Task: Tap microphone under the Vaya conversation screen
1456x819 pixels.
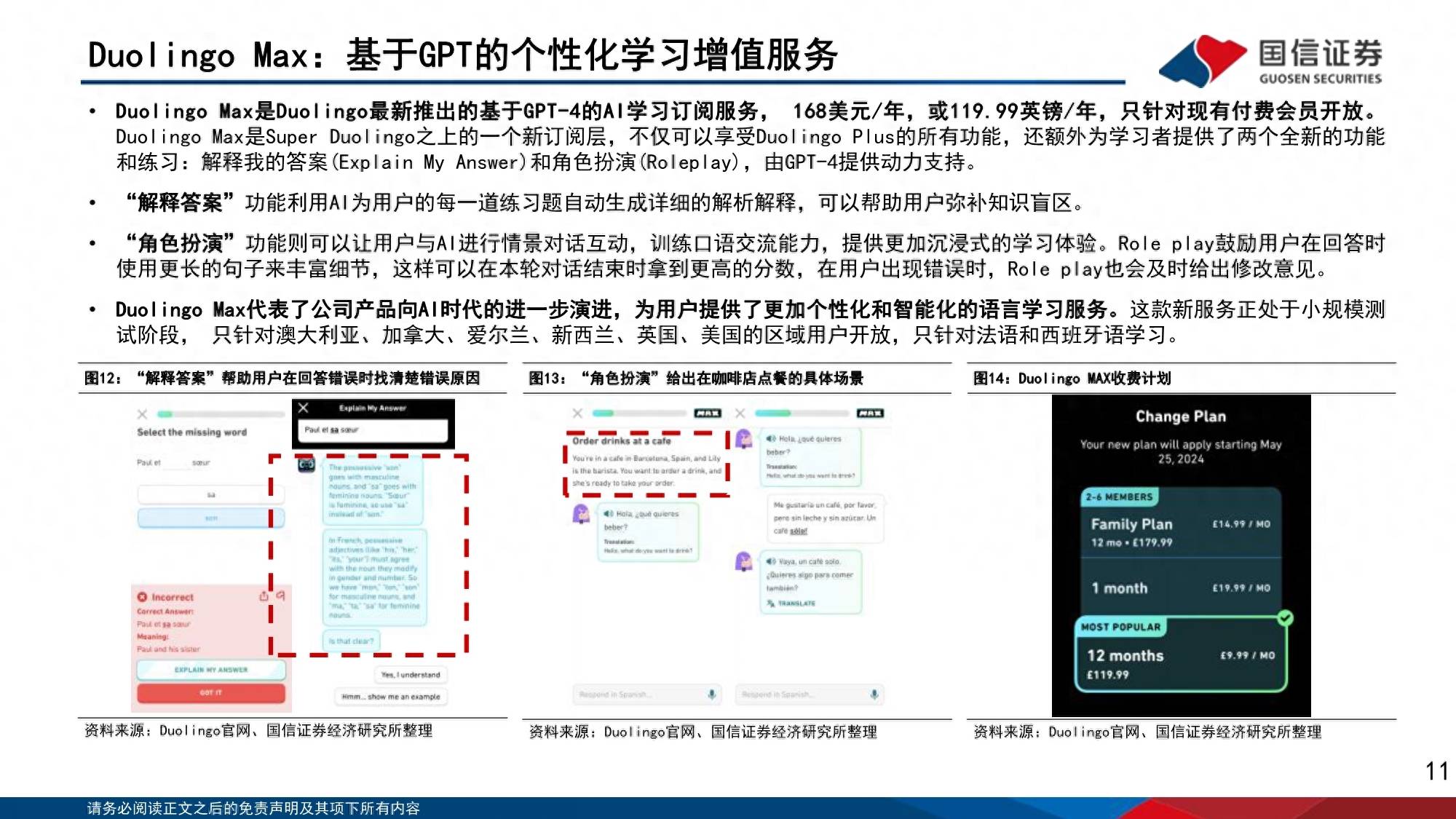Action: [874, 695]
